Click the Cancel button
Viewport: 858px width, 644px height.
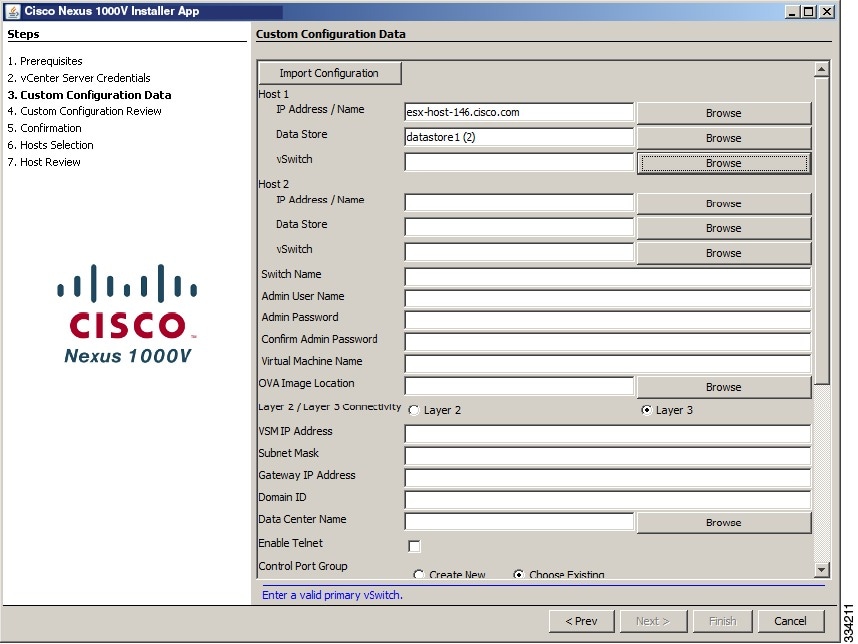pos(792,620)
